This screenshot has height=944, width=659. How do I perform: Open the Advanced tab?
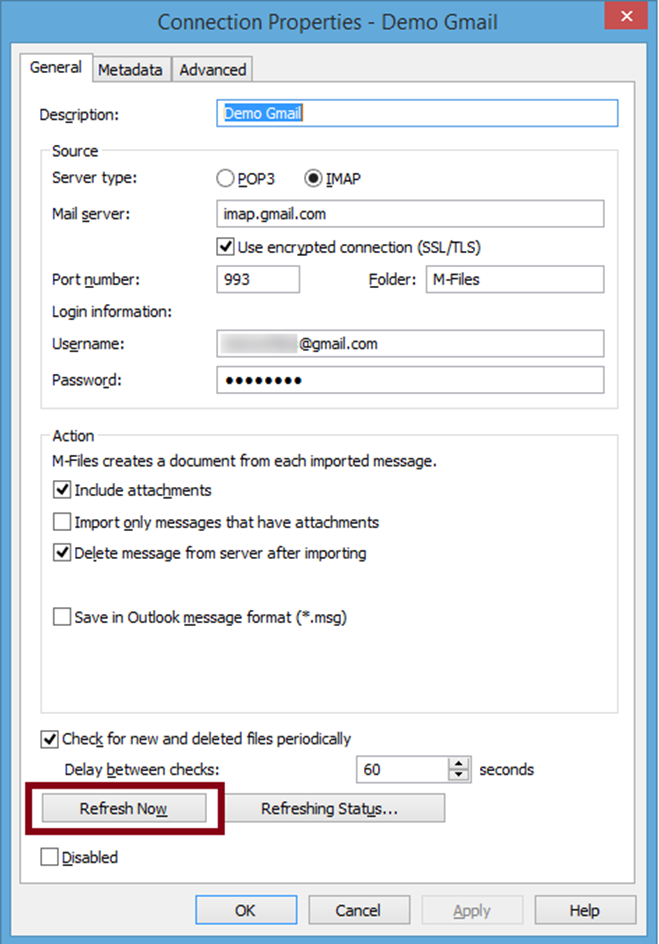point(212,69)
